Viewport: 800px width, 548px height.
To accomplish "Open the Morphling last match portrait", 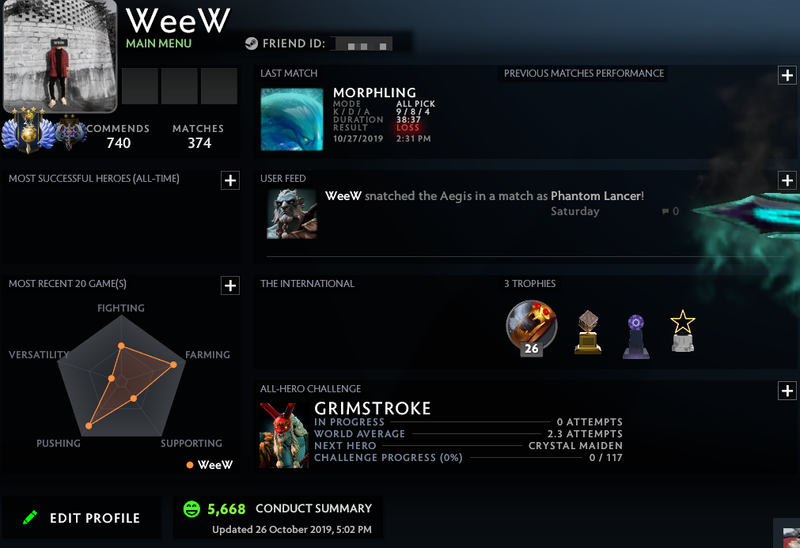I will (x=292, y=119).
